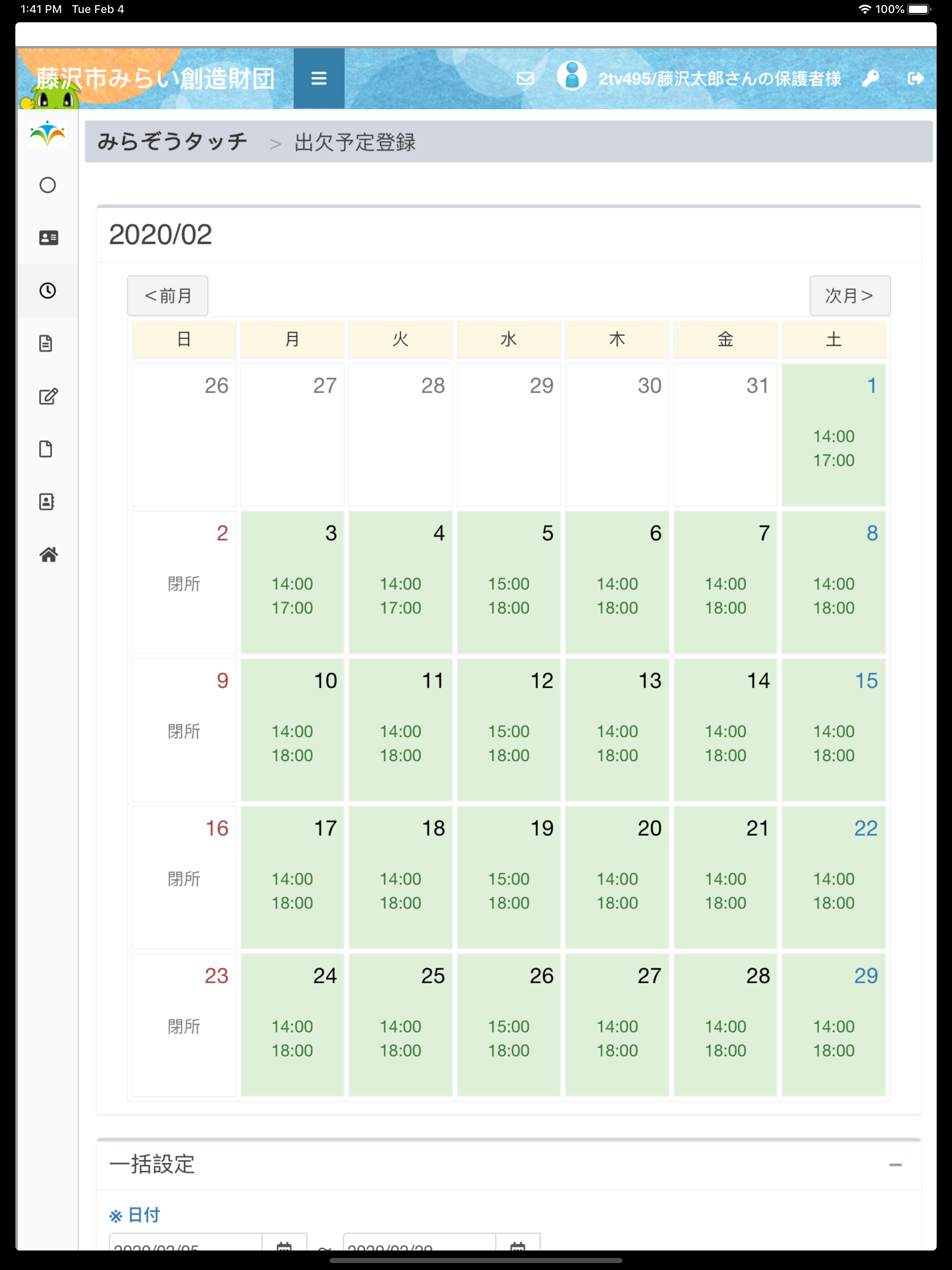Open the mail envelope icon
952x1270 pixels.
[525, 78]
